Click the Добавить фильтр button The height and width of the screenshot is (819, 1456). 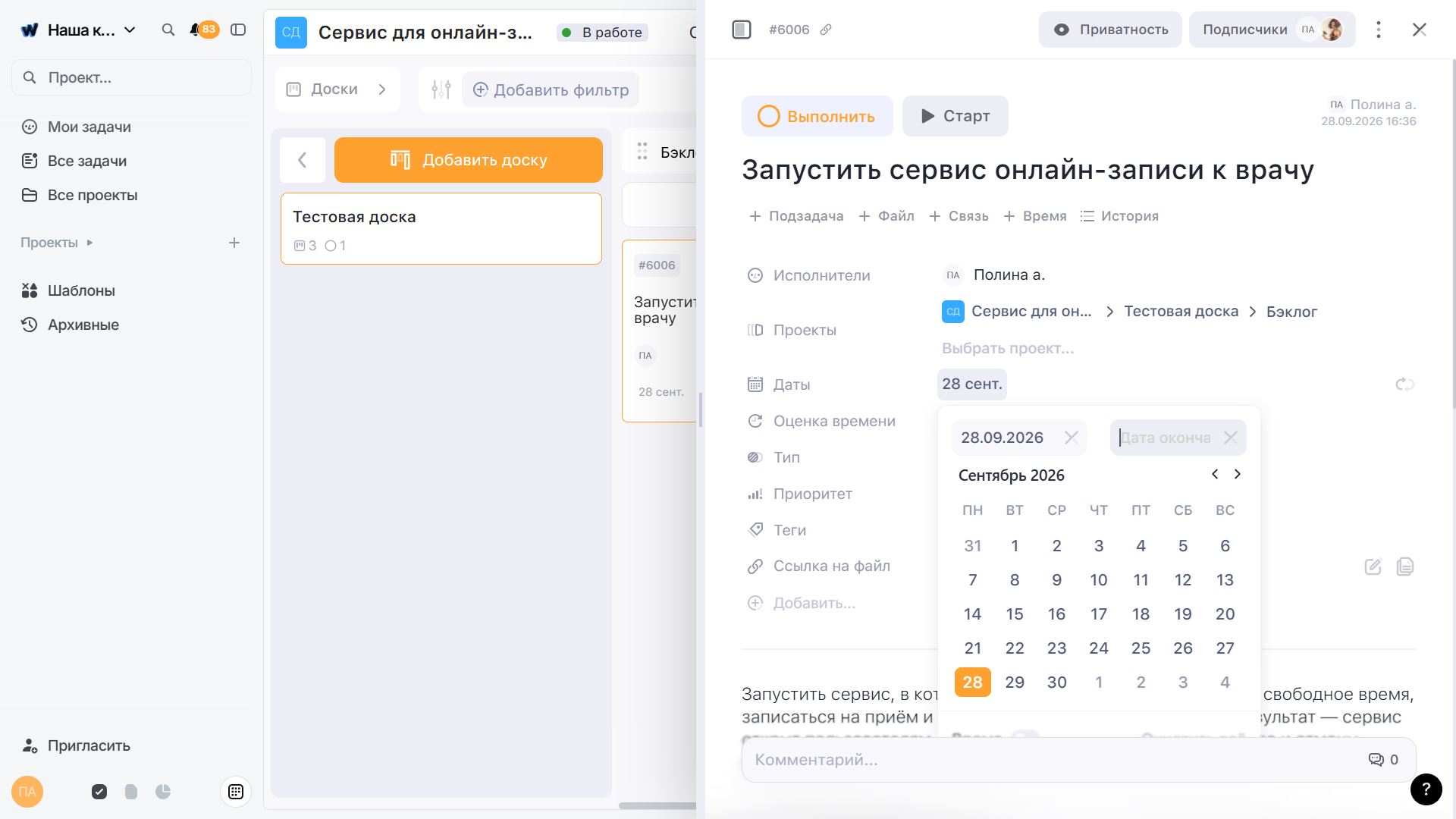point(551,89)
